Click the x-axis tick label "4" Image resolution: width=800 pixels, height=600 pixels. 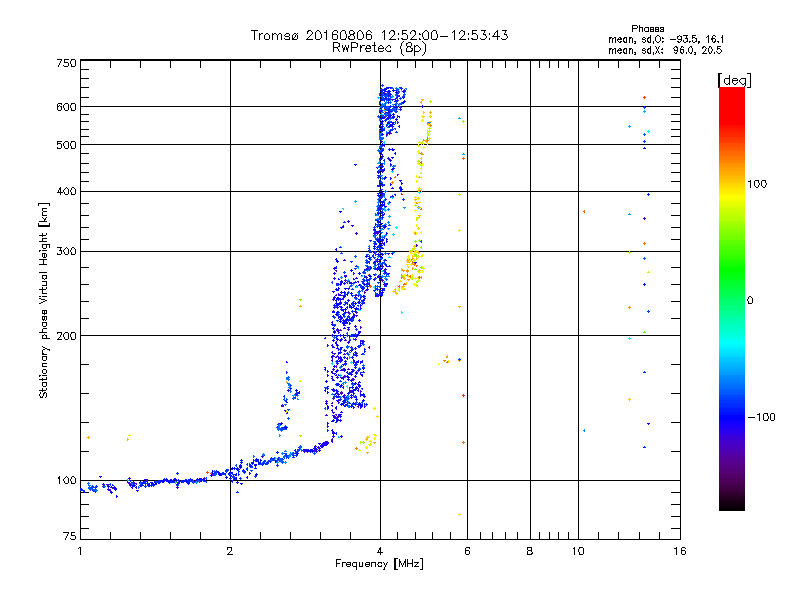pyautogui.click(x=380, y=551)
